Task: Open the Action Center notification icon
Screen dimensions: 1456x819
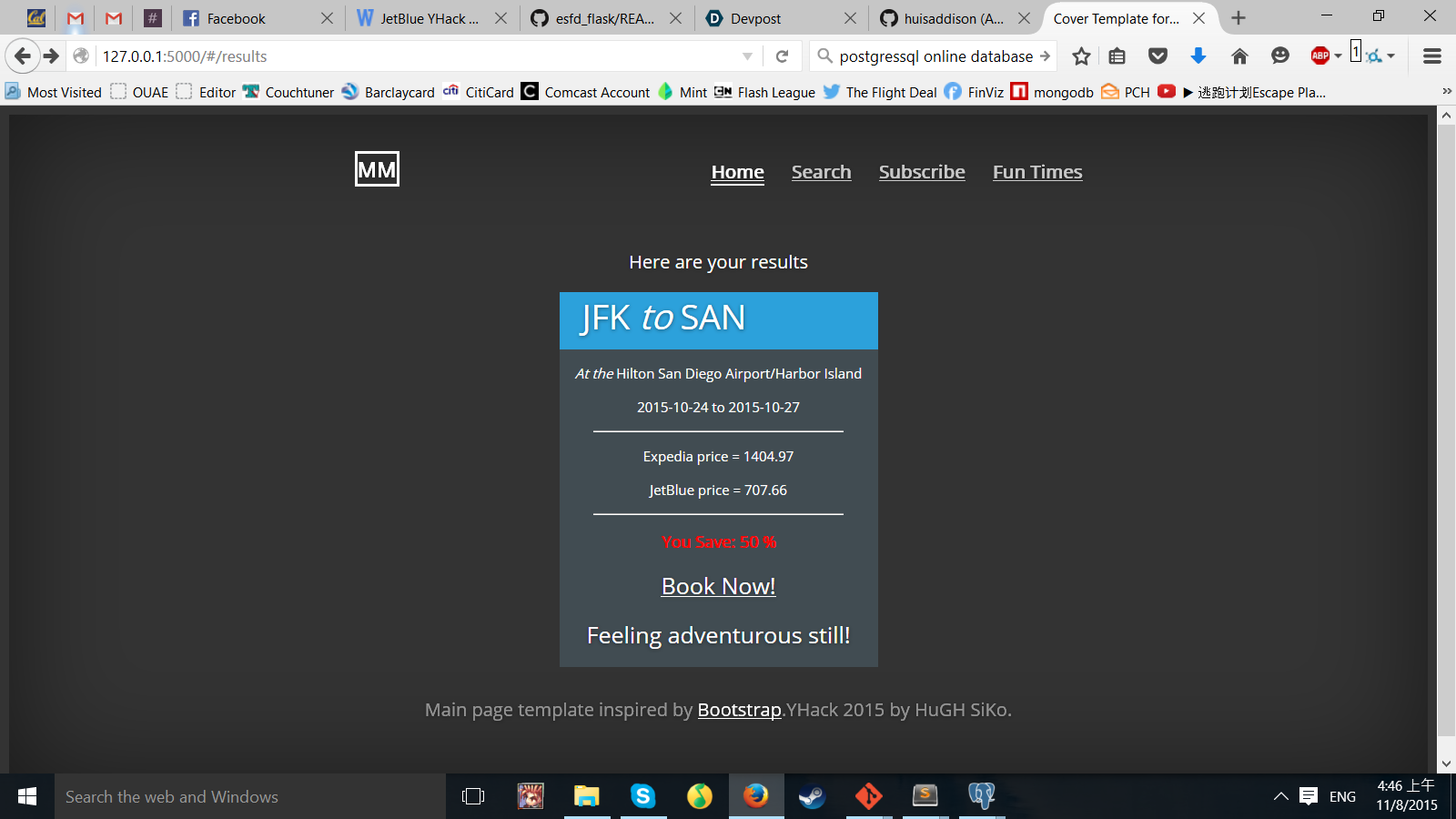Action: pos(1309,796)
